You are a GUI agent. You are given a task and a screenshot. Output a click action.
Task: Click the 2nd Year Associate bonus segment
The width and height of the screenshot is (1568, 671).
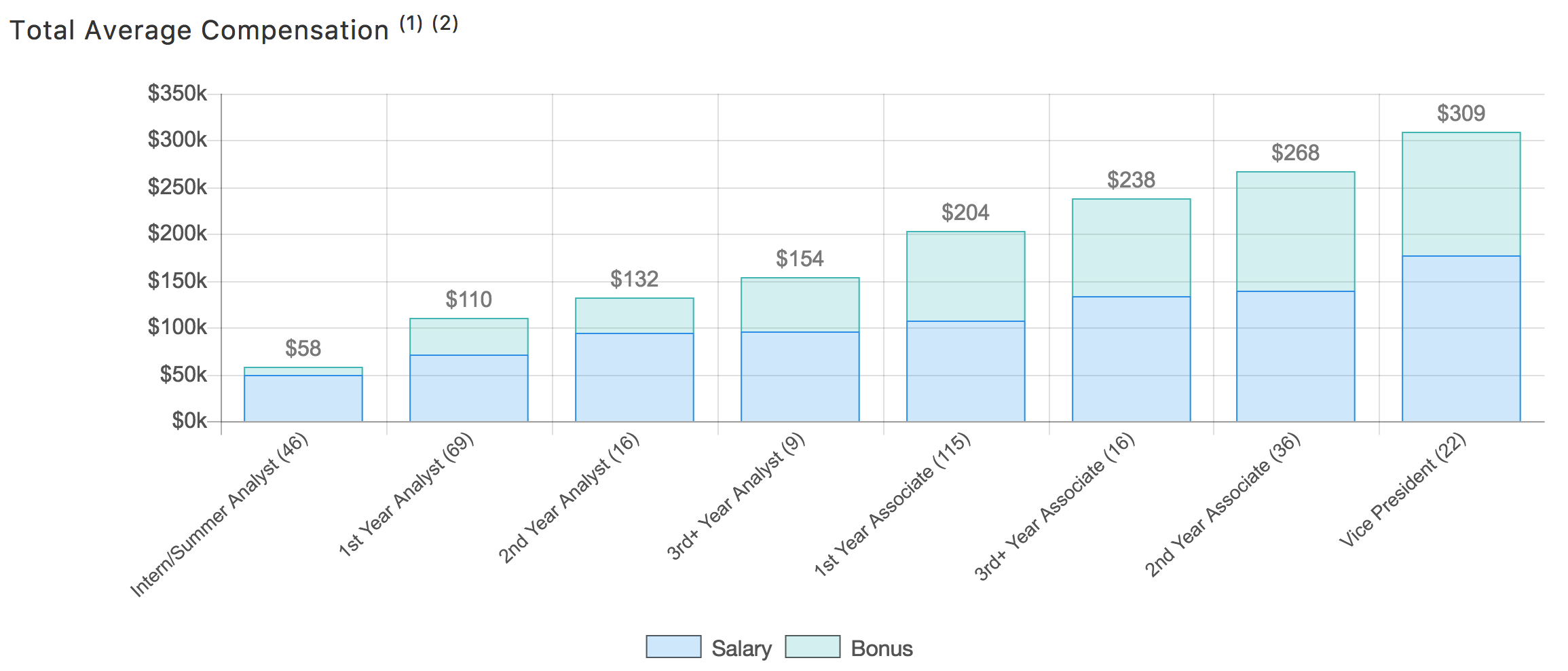pos(1295,232)
